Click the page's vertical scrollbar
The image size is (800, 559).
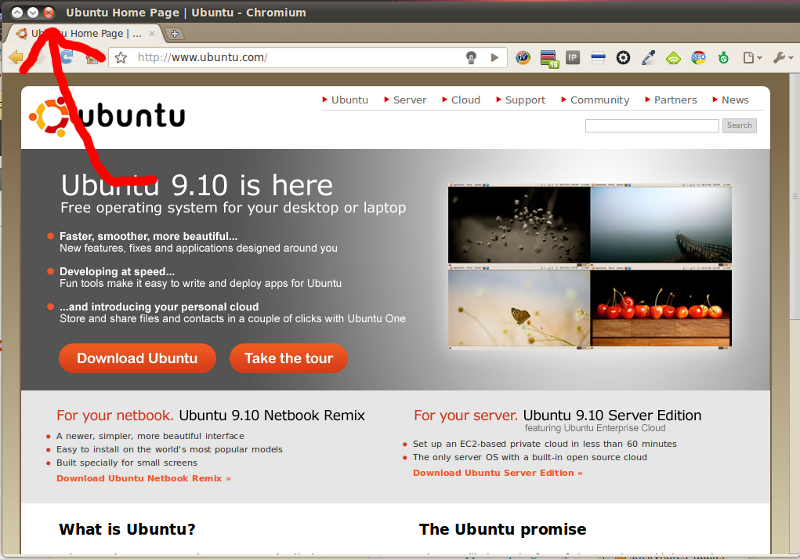pos(794,196)
